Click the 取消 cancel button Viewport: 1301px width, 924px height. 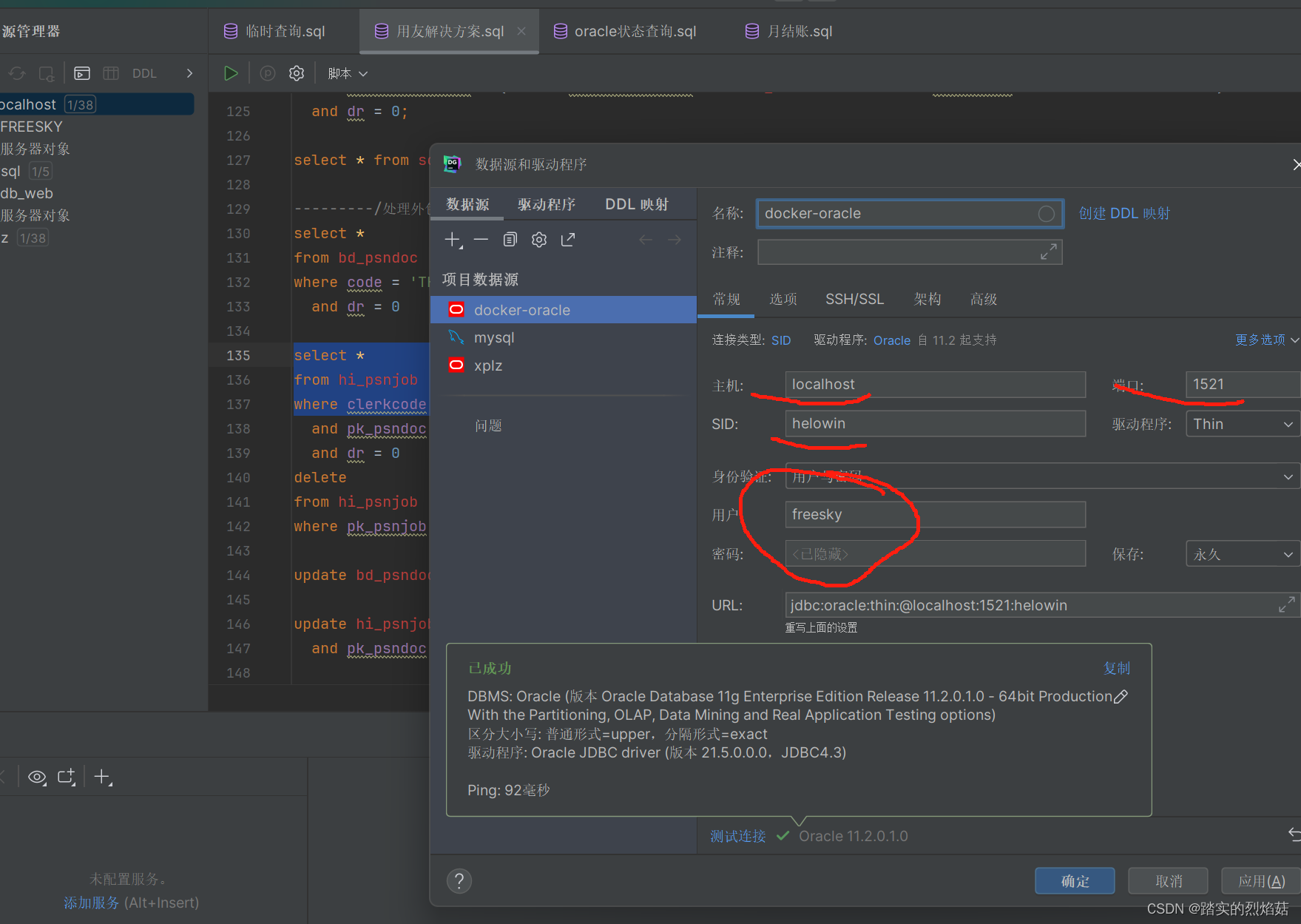tap(1169, 881)
